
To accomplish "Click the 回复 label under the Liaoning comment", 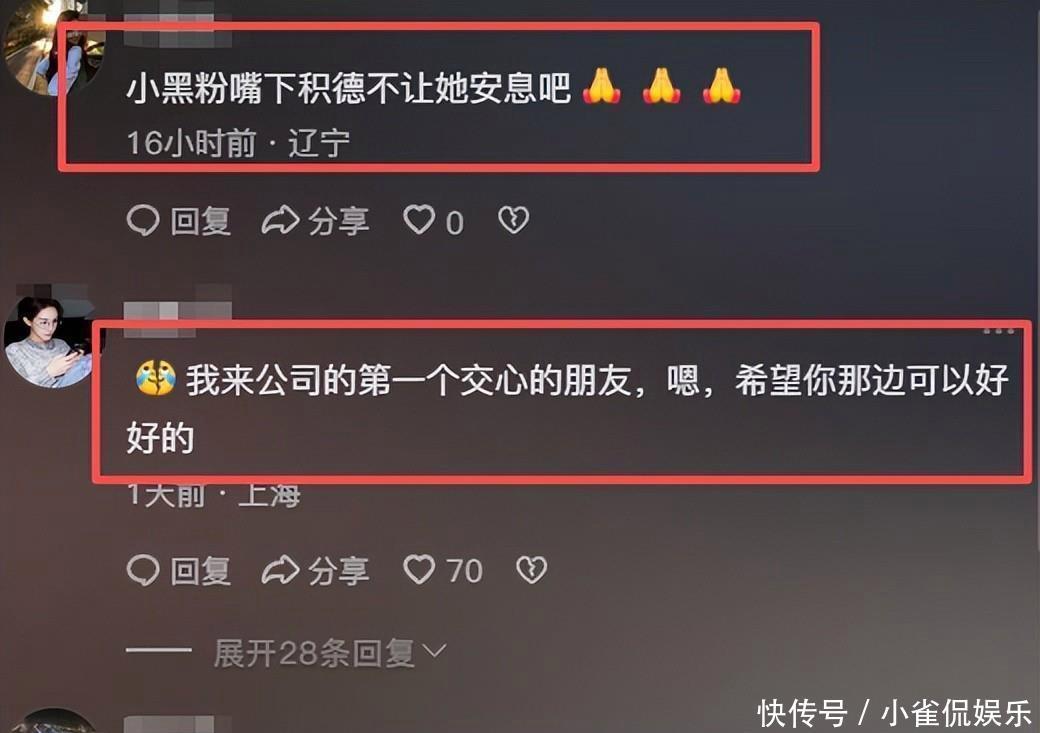I will coord(200,222).
